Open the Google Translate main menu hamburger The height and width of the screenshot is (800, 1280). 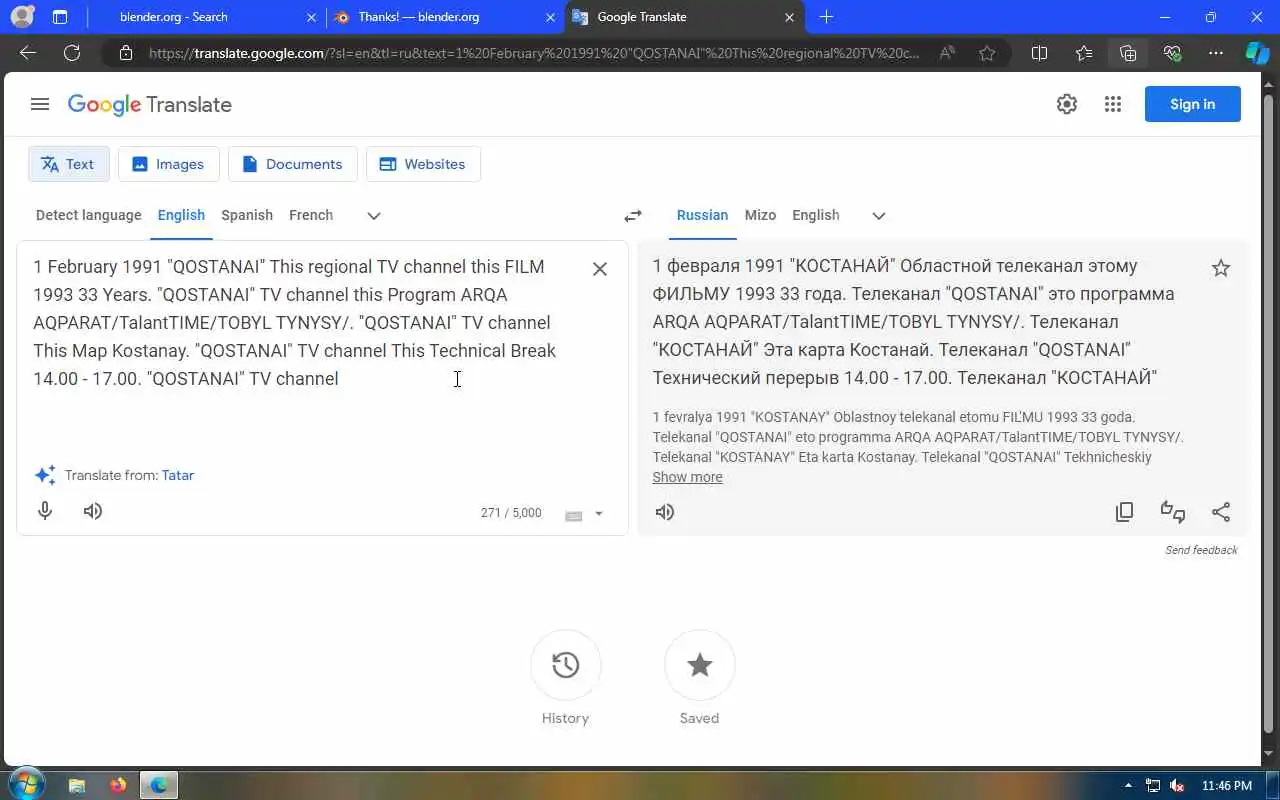(40, 104)
